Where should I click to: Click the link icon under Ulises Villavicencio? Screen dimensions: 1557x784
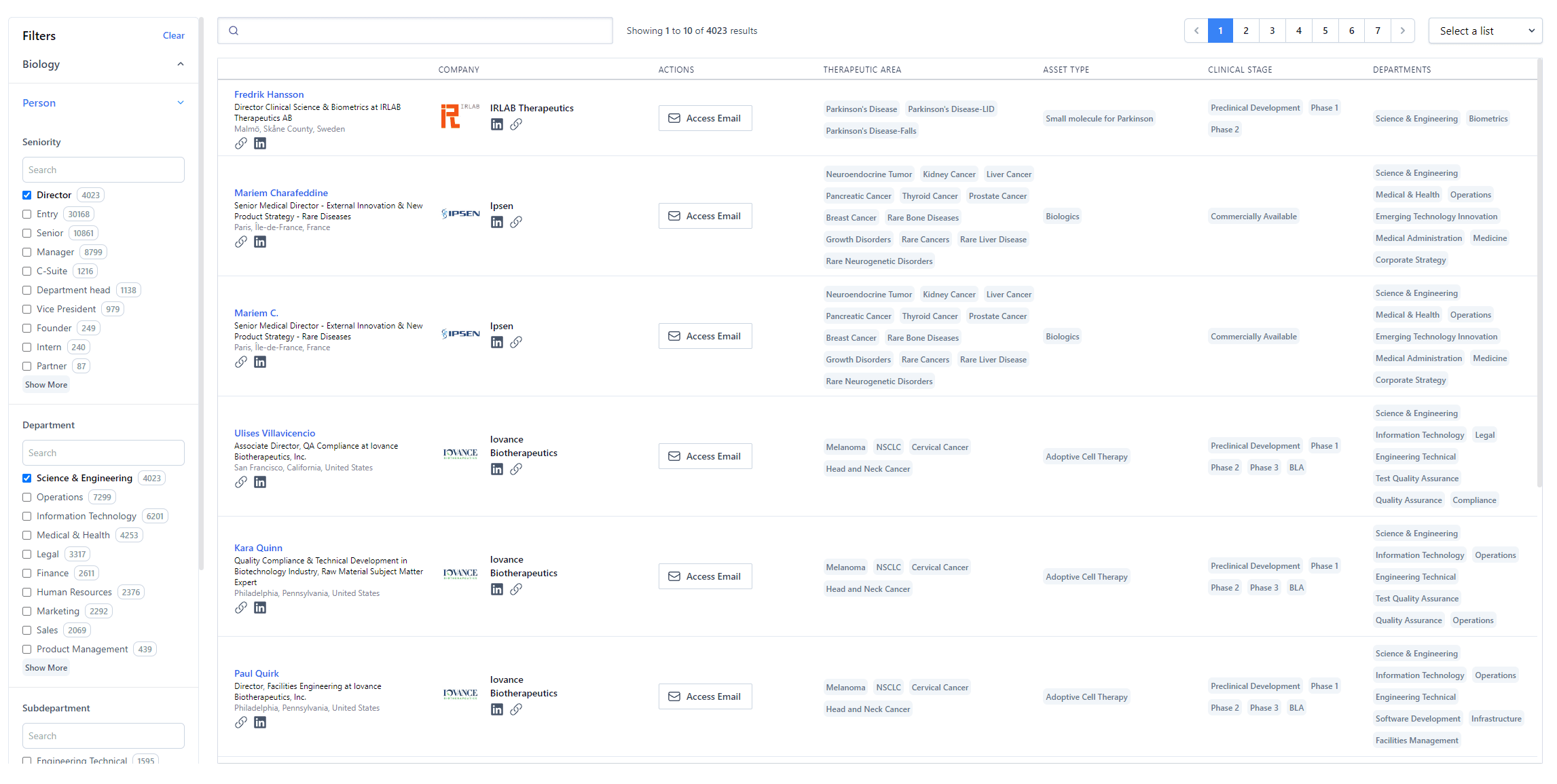[x=241, y=482]
